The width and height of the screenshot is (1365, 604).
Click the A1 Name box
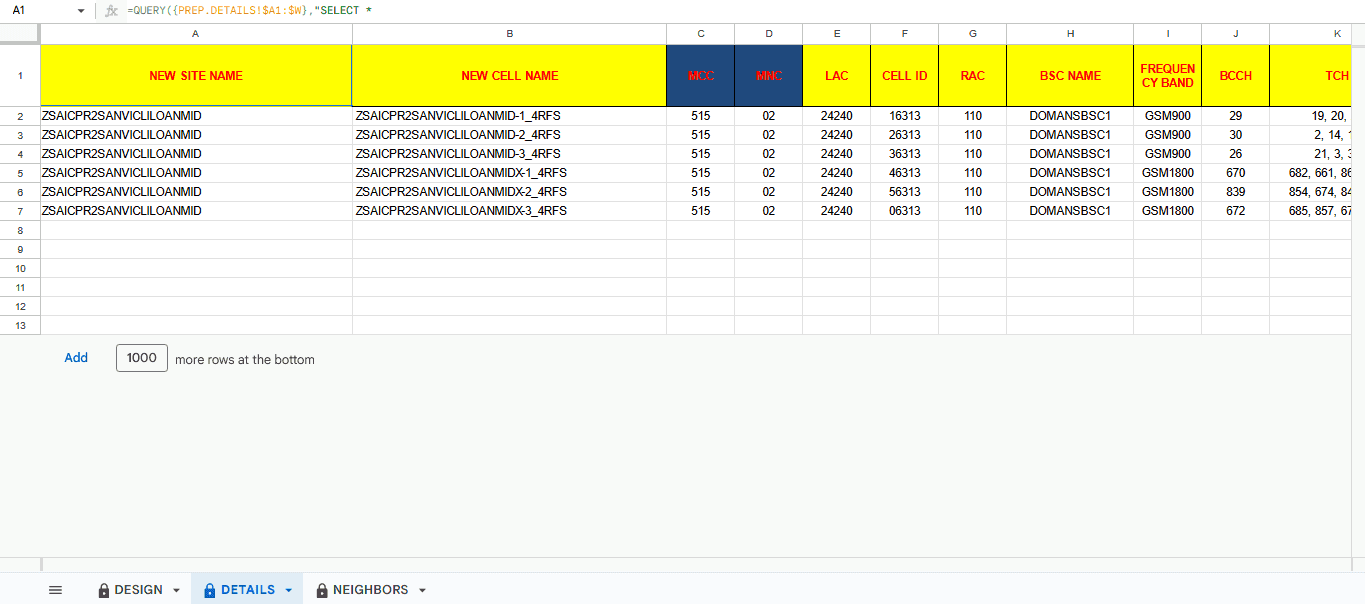tap(40, 10)
